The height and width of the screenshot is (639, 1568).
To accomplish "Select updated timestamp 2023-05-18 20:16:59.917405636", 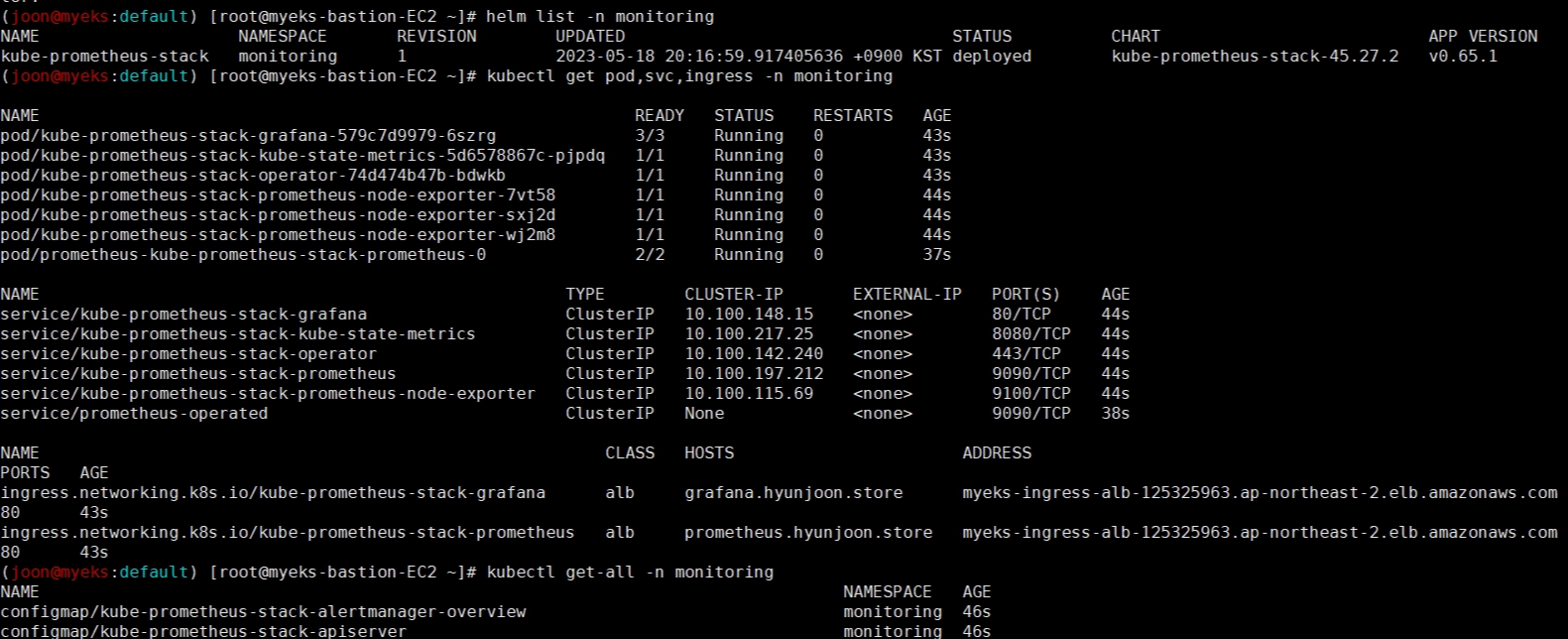I will click(699, 56).
